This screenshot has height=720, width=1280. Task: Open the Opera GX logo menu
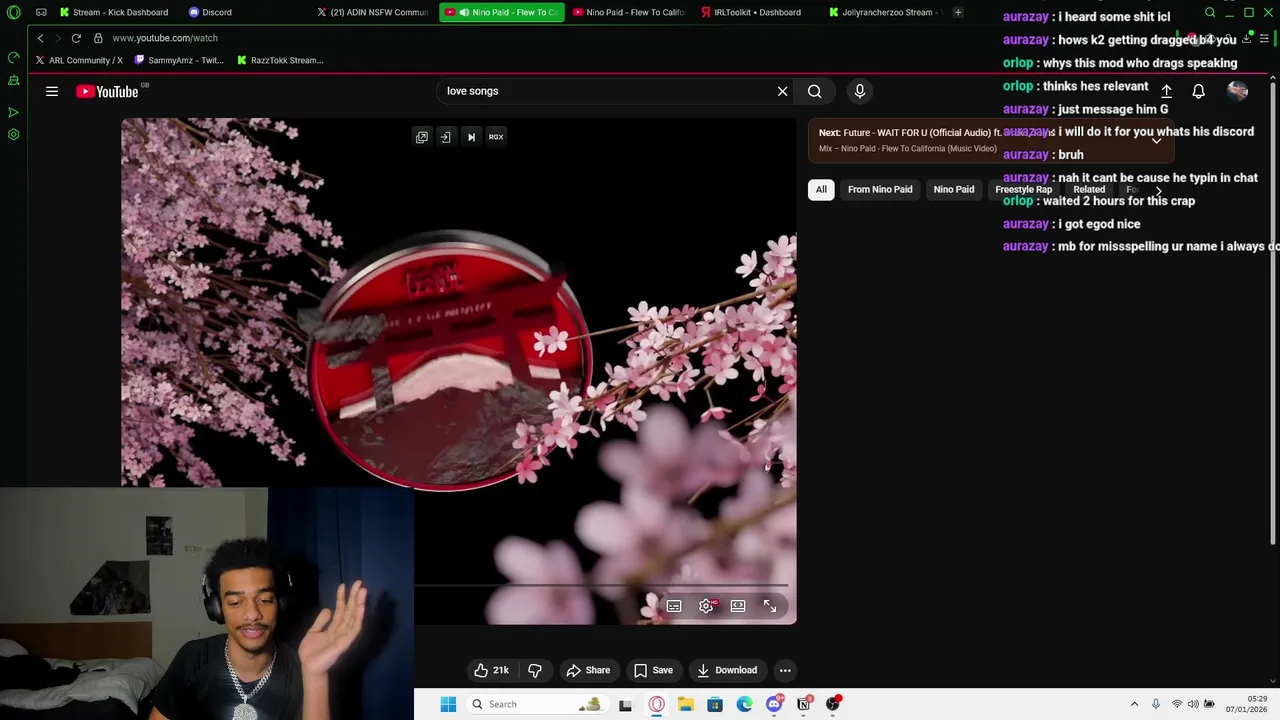13,12
